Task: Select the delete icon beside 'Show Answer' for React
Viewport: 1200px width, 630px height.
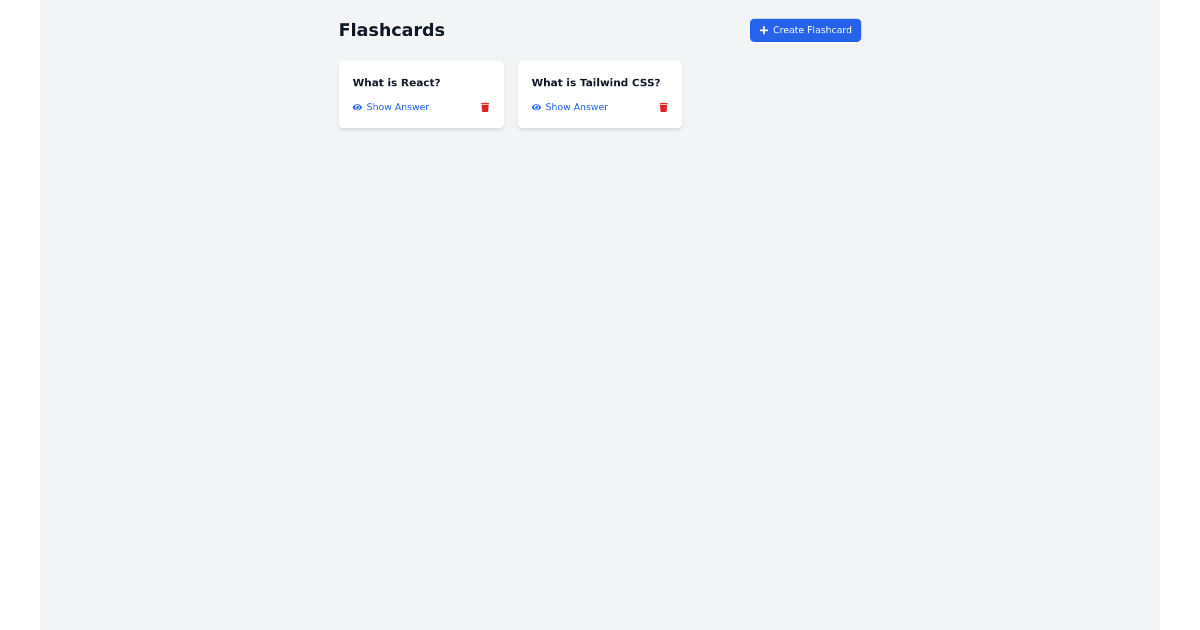Action: (484, 107)
